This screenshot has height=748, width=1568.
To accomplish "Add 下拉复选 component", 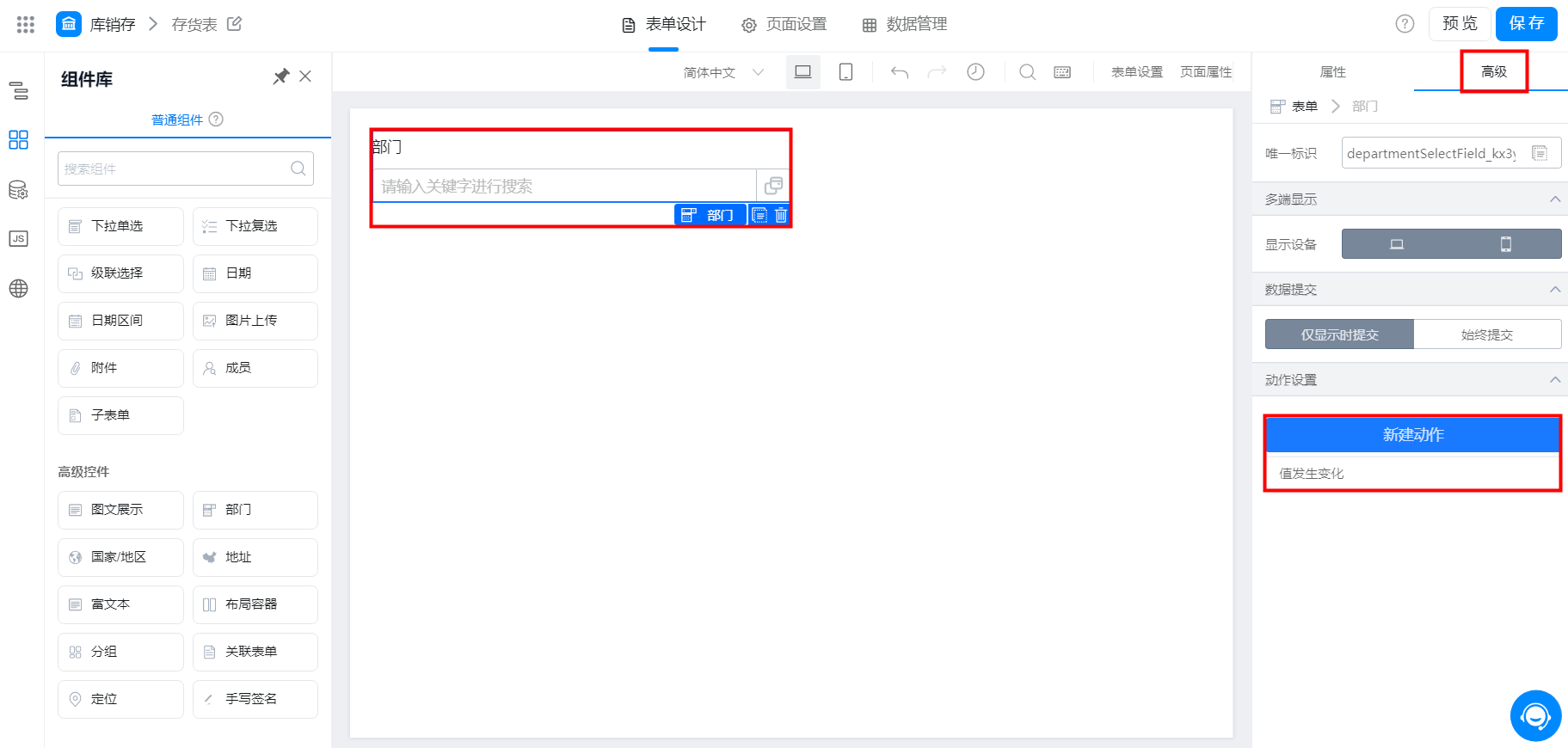I will (255, 226).
